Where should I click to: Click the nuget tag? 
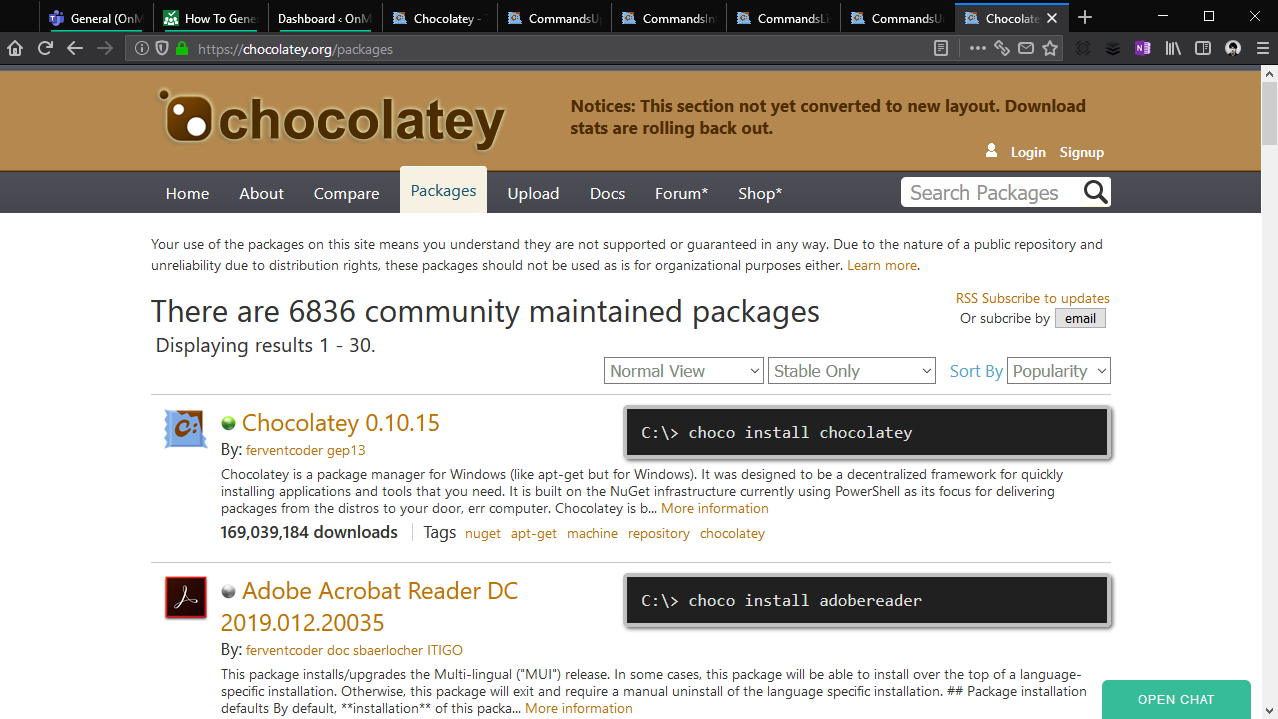point(483,533)
